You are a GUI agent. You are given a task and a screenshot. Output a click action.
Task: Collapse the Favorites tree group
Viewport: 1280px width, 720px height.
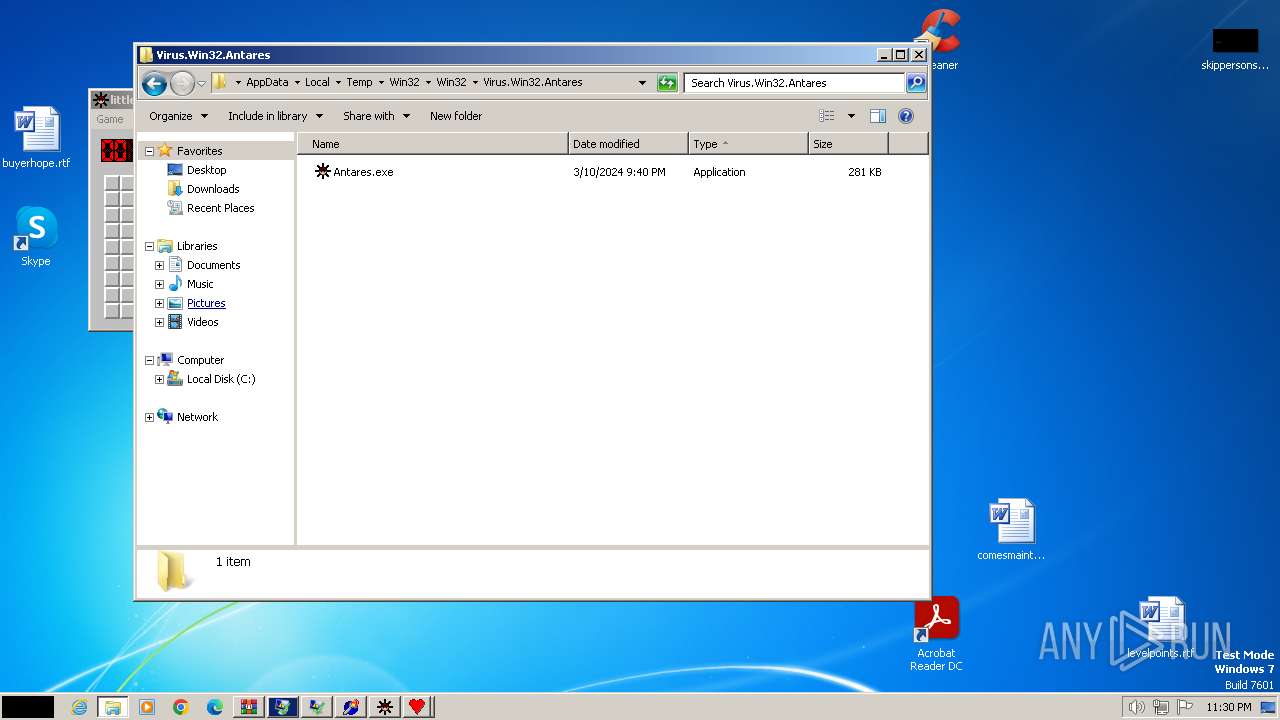coord(149,151)
